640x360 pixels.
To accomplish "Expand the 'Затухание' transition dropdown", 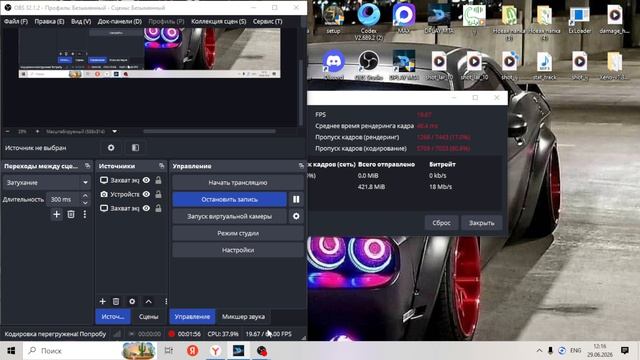I will 85,182.
